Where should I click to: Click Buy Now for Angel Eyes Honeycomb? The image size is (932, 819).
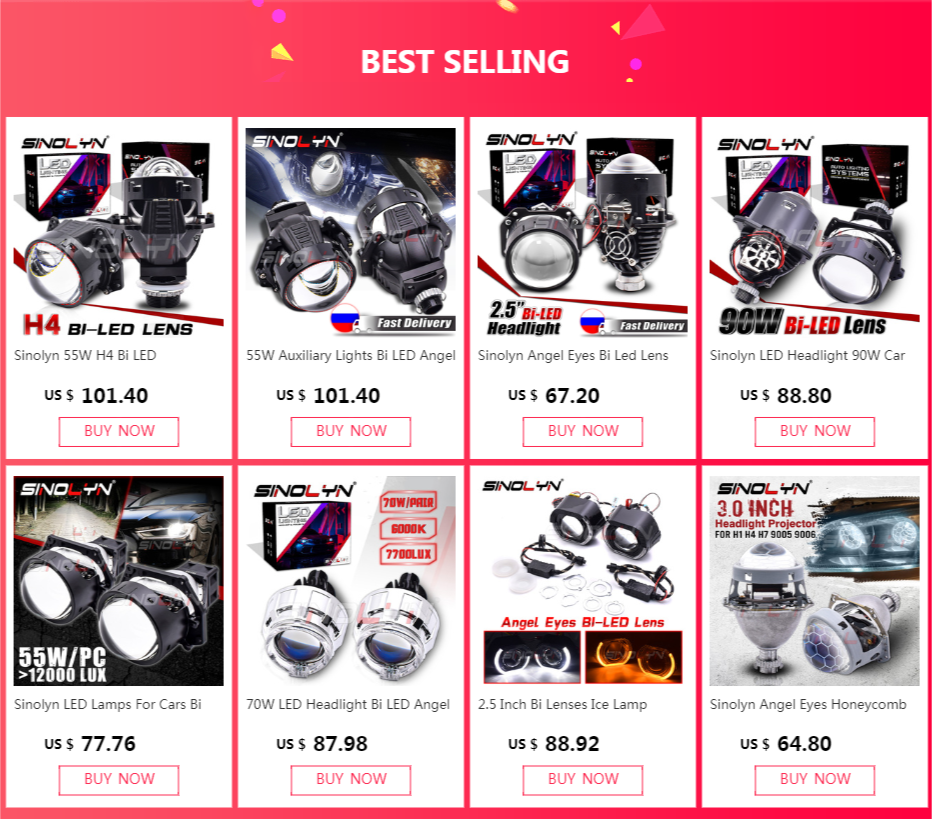[814, 780]
